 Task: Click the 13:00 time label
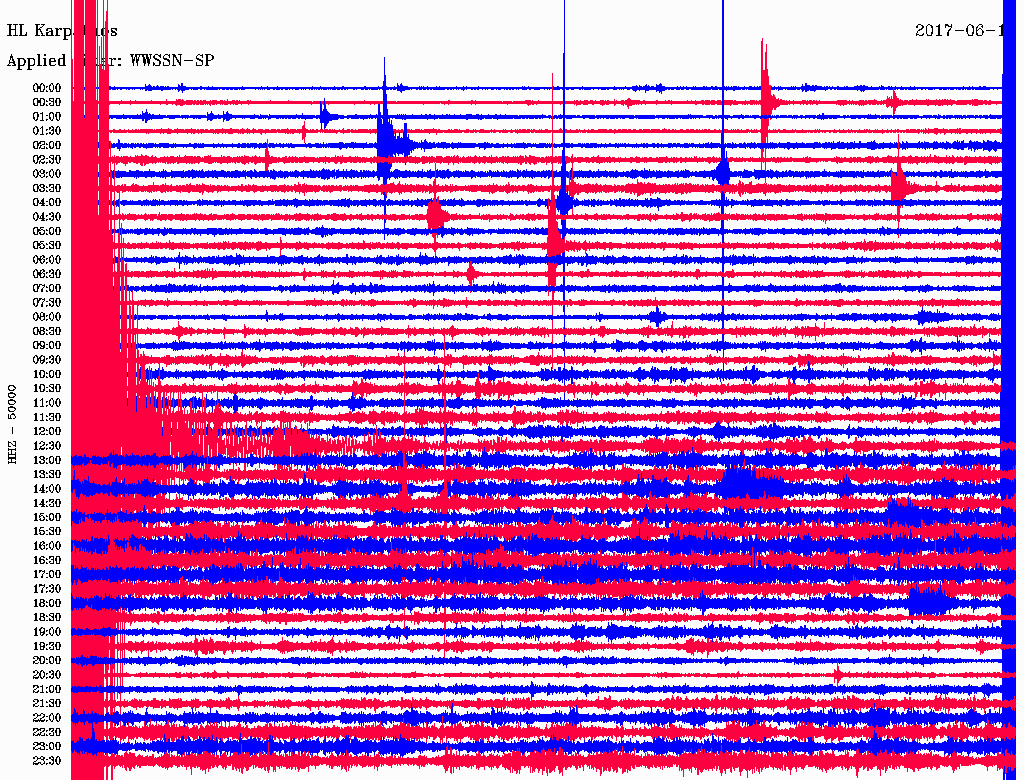pyautogui.click(x=47, y=460)
